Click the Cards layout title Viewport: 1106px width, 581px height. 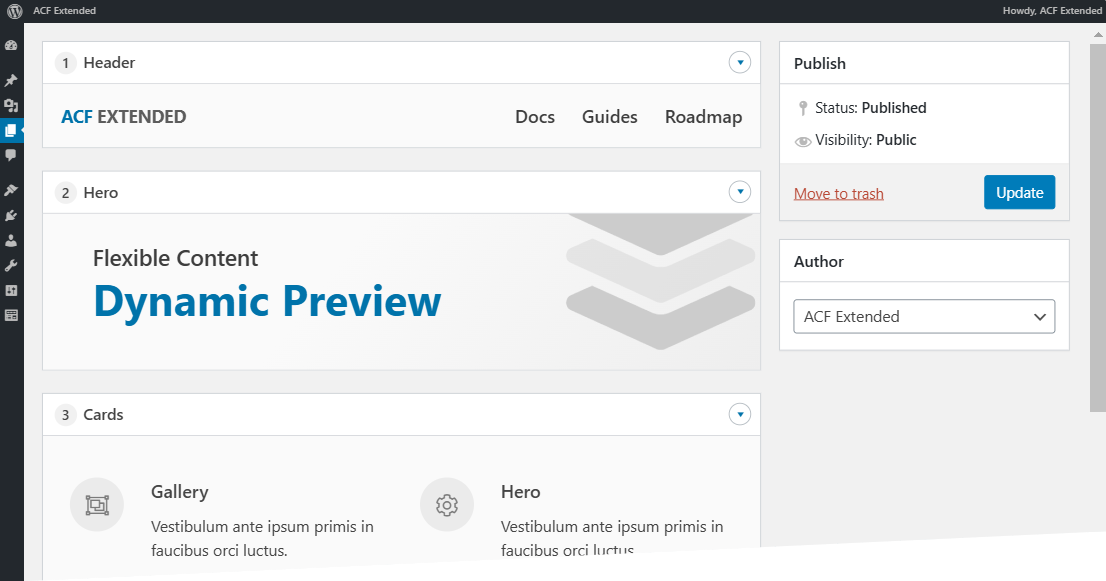click(x=103, y=415)
